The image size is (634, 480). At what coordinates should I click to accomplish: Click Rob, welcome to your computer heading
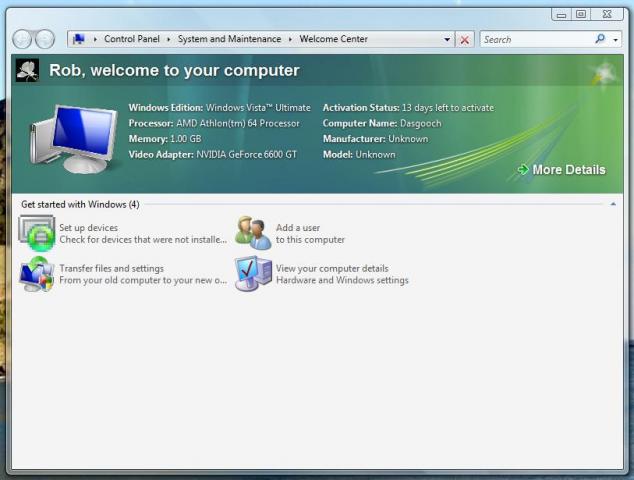pos(174,70)
